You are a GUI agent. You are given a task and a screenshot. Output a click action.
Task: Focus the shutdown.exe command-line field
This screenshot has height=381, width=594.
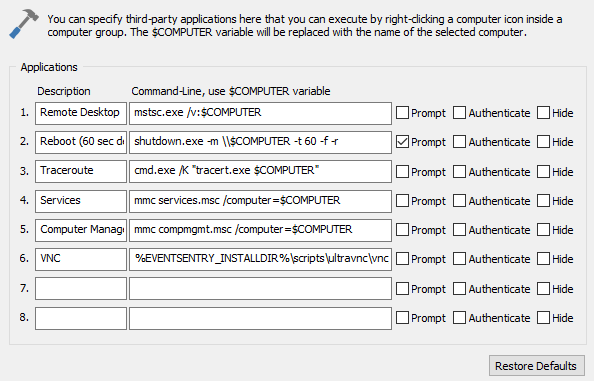(x=260, y=142)
